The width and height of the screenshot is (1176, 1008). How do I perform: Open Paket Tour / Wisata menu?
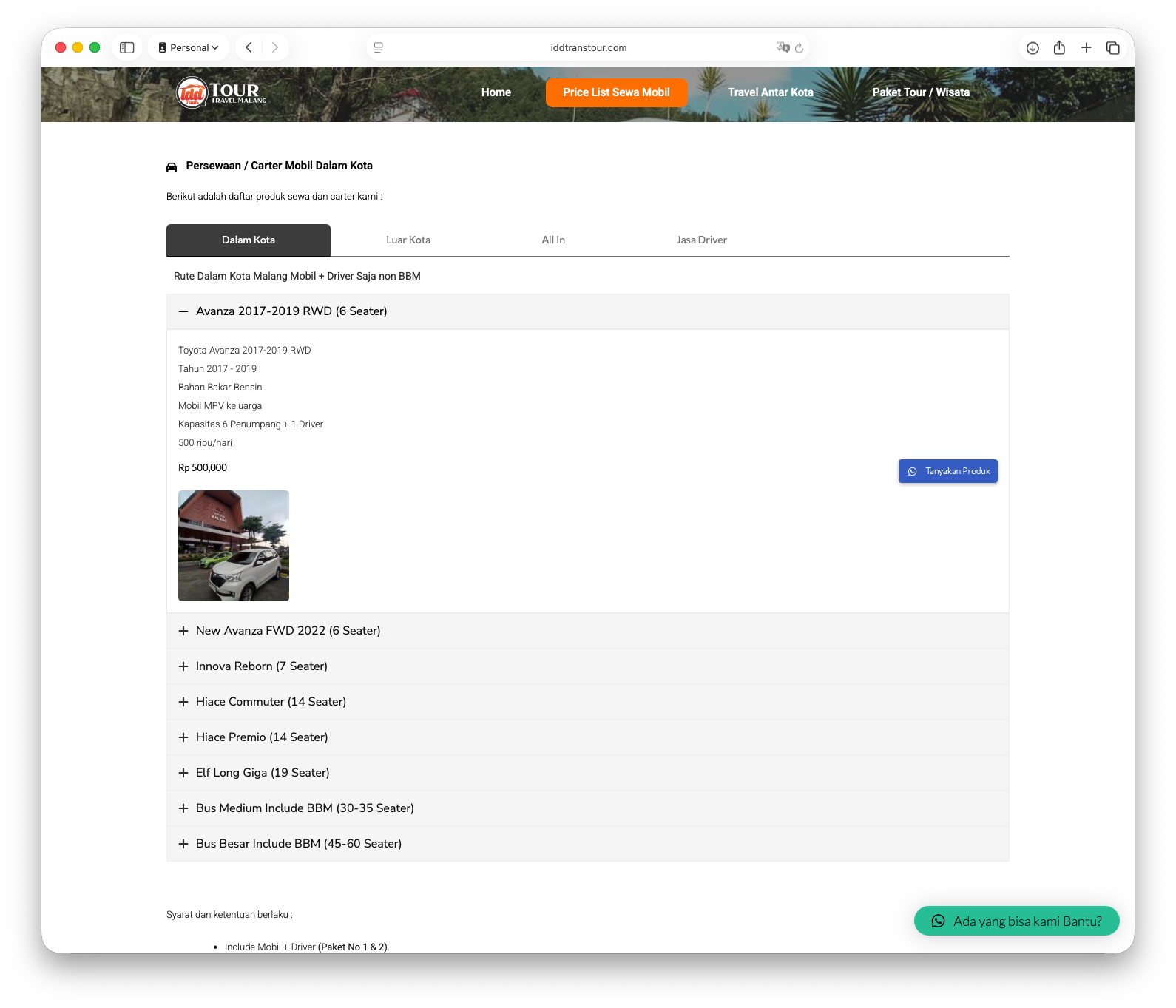tap(921, 92)
